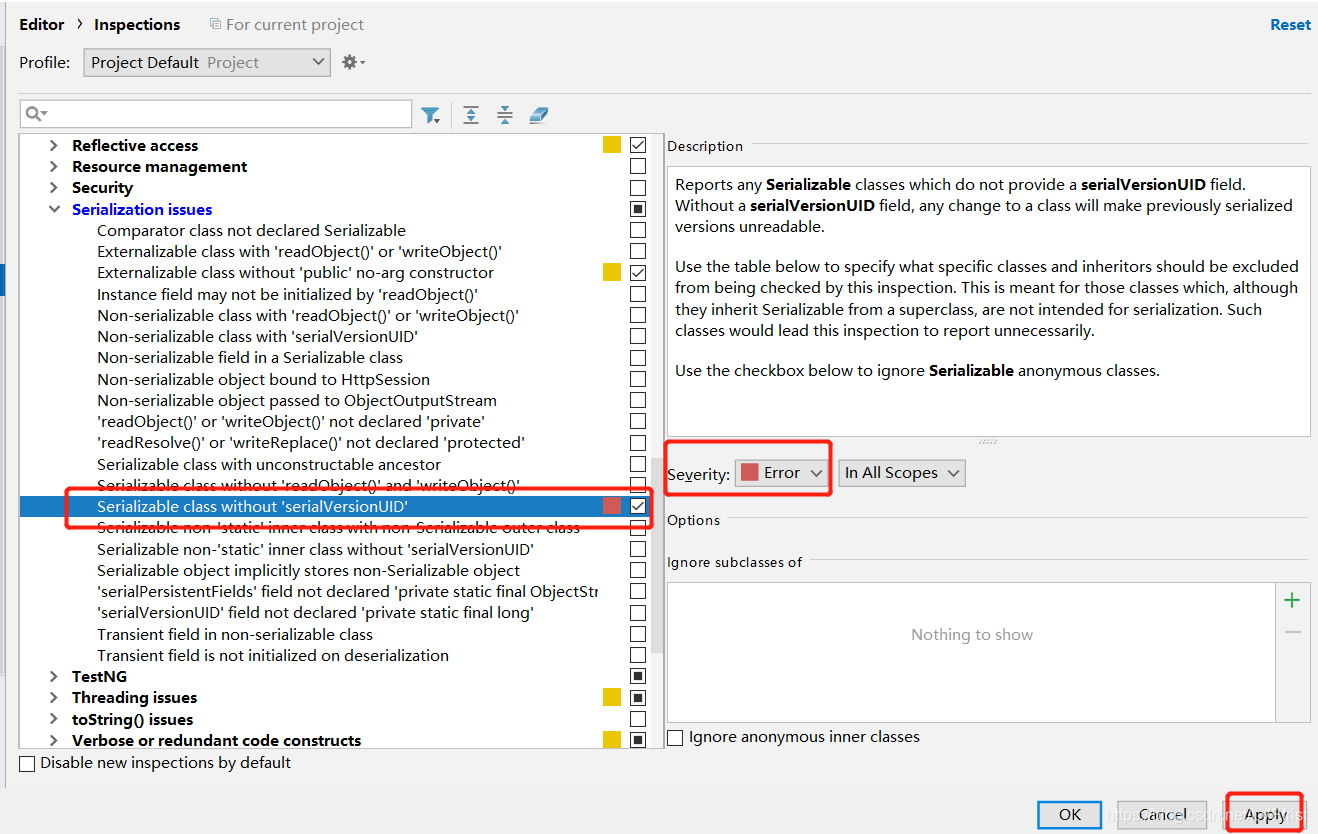Screen dimensions: 1318x834
Task: Collapse the Serialization issues group
Action: (54, 209)
